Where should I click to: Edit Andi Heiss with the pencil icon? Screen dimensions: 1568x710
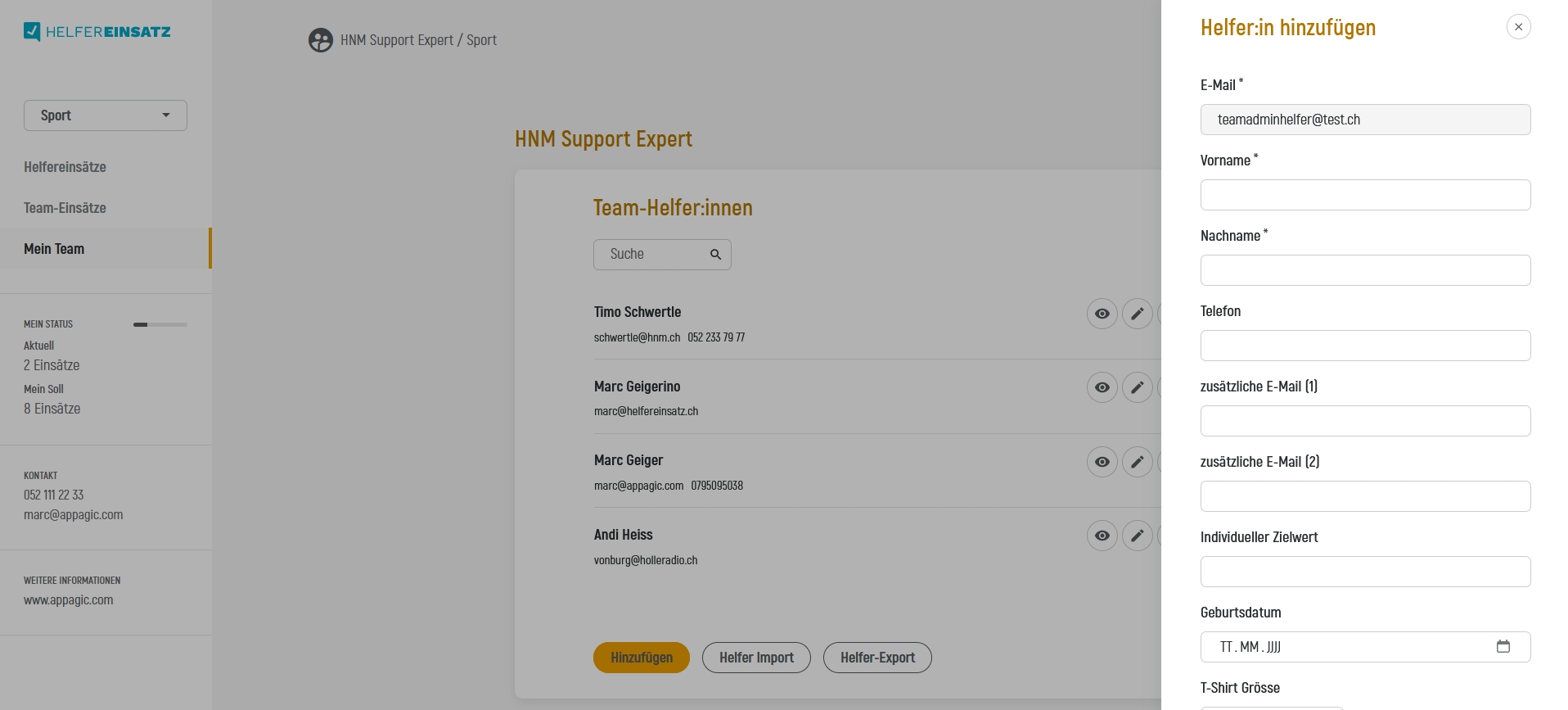click(x=1137, y=536)
